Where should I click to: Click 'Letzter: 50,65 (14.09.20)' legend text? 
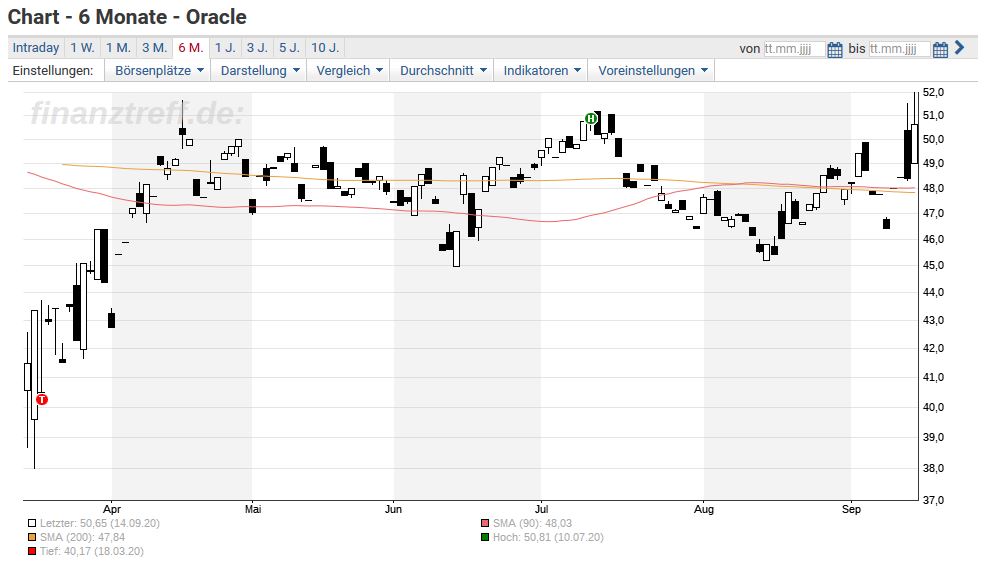point(100,523)
